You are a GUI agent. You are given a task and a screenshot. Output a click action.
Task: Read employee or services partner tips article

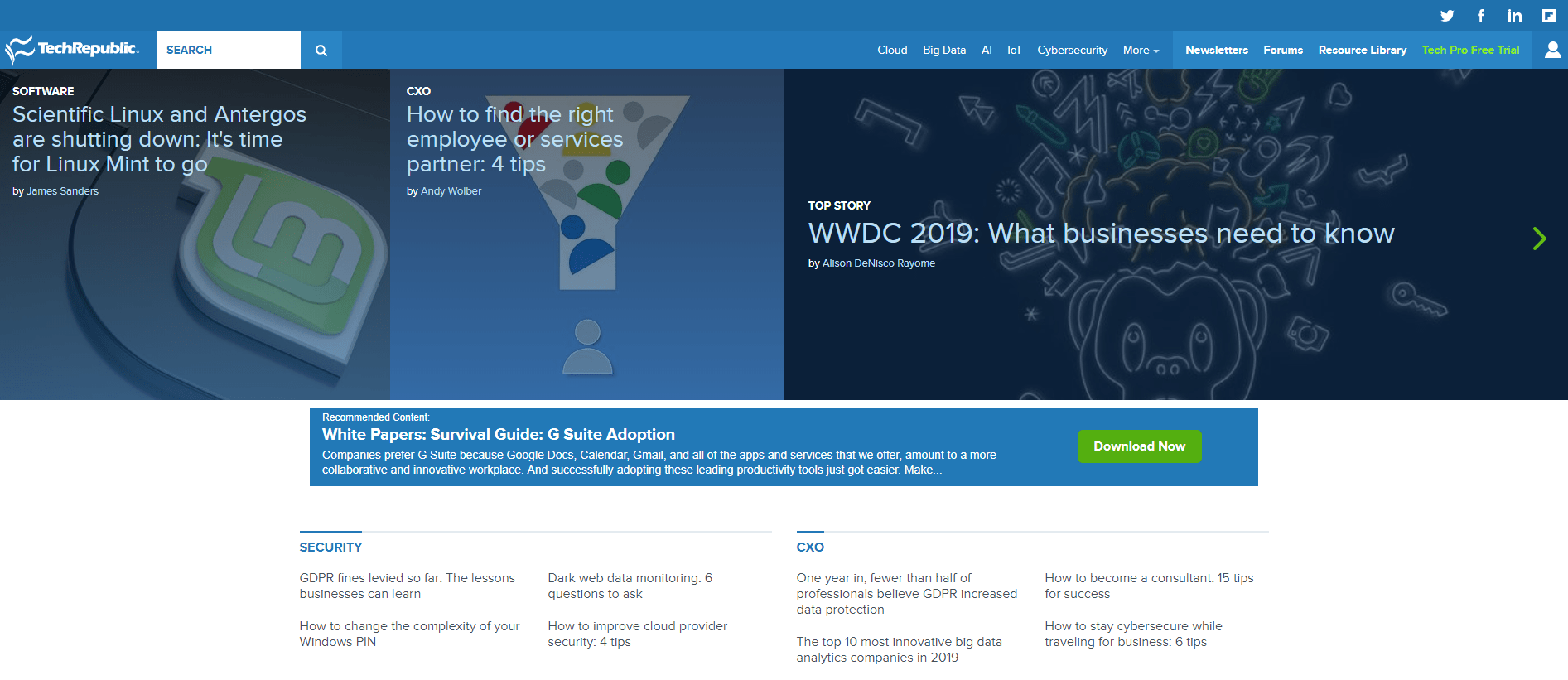click(x=514, y=139)
